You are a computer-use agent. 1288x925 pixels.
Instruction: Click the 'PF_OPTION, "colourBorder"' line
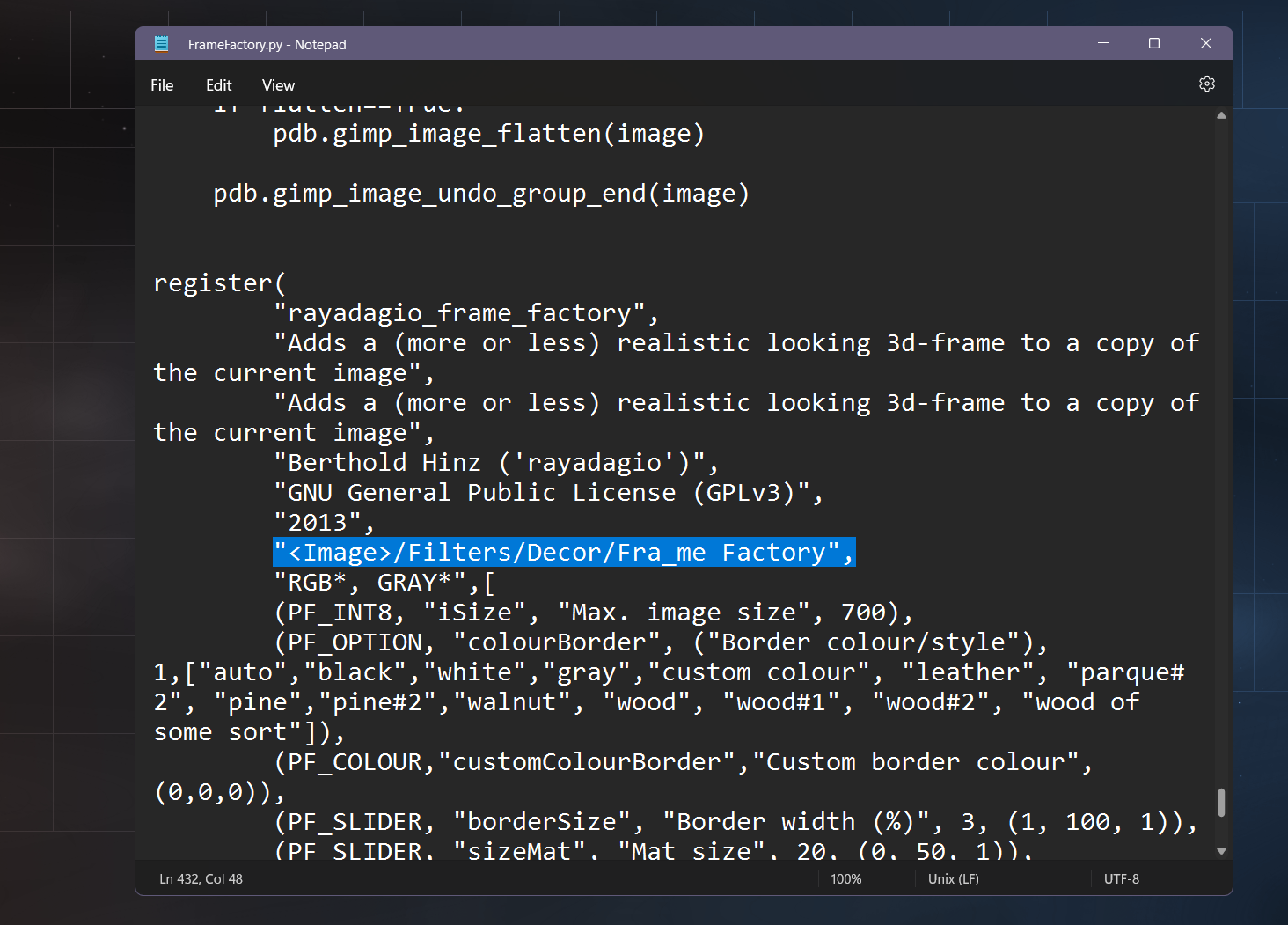tap(662, 642)
